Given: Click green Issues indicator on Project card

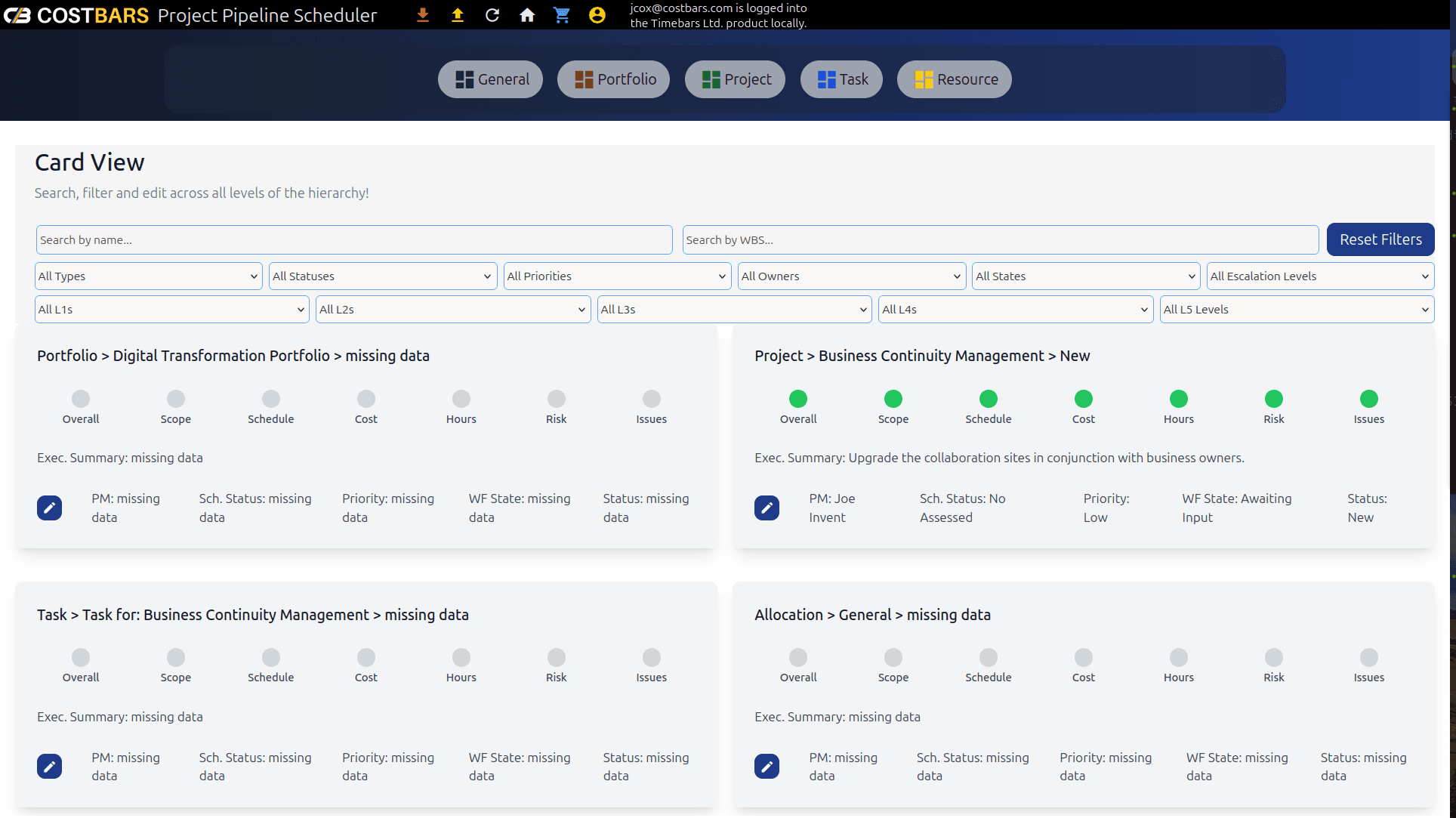Looking at the screenshot, I should tap(1369, 399).
